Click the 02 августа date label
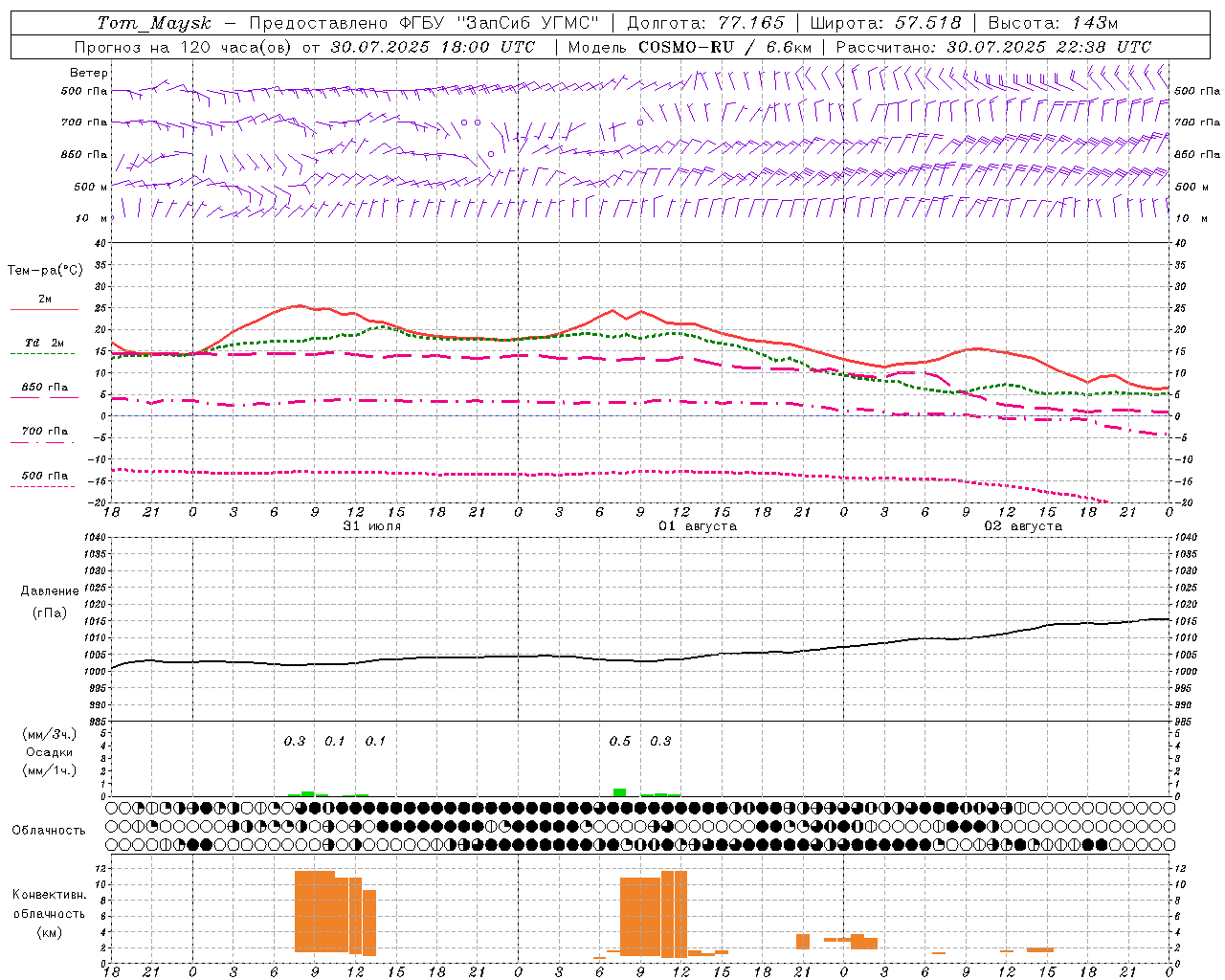Screen dimensions: 1225x980 coord(1023,526)
